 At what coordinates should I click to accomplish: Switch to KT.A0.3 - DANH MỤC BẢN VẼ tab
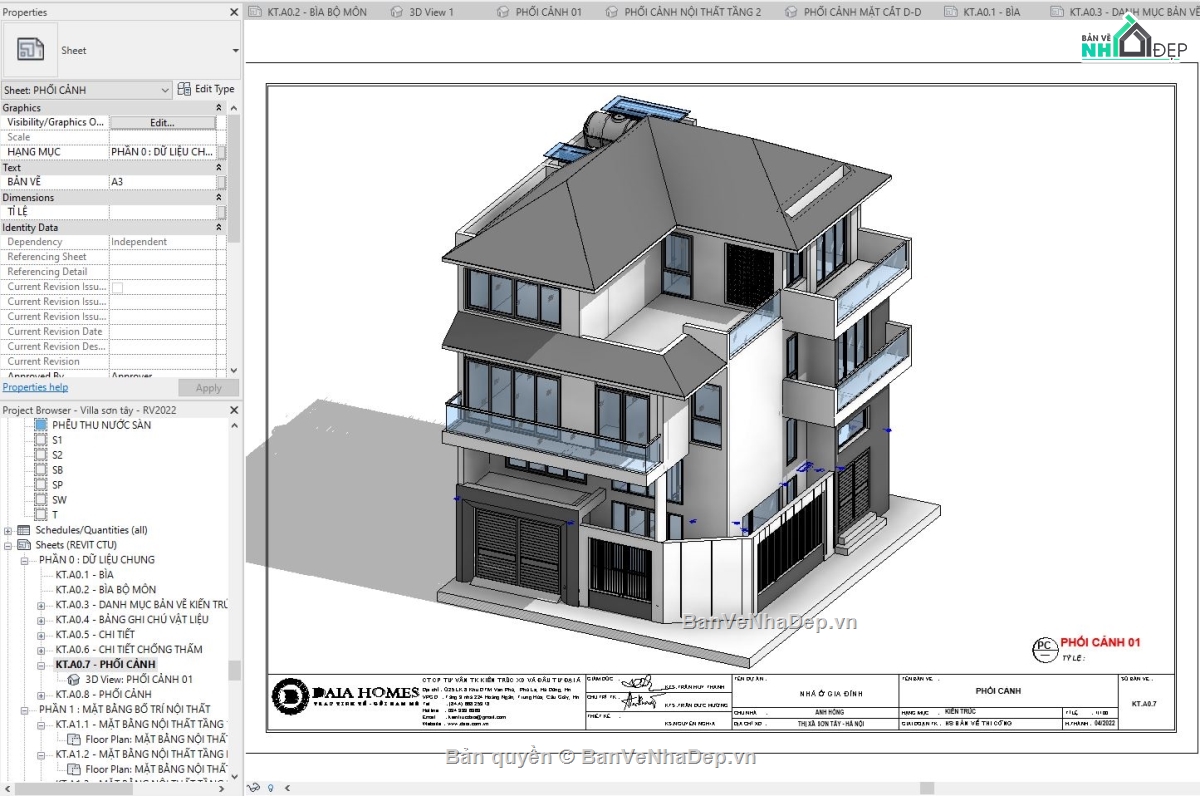click(1125, 12)
